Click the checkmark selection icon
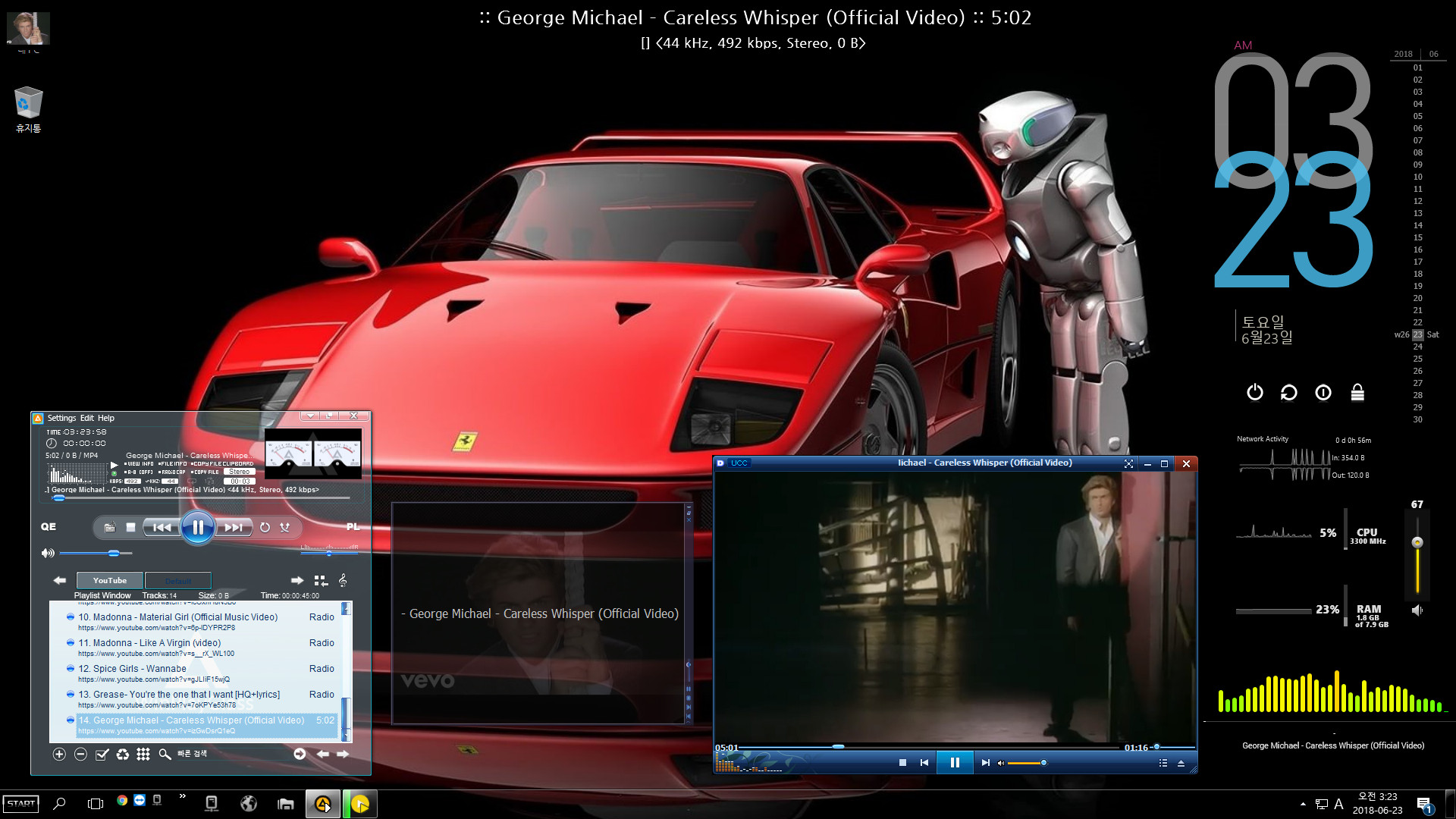The image size is (1456, 819). pyautogui.click(x=102, y=754)
